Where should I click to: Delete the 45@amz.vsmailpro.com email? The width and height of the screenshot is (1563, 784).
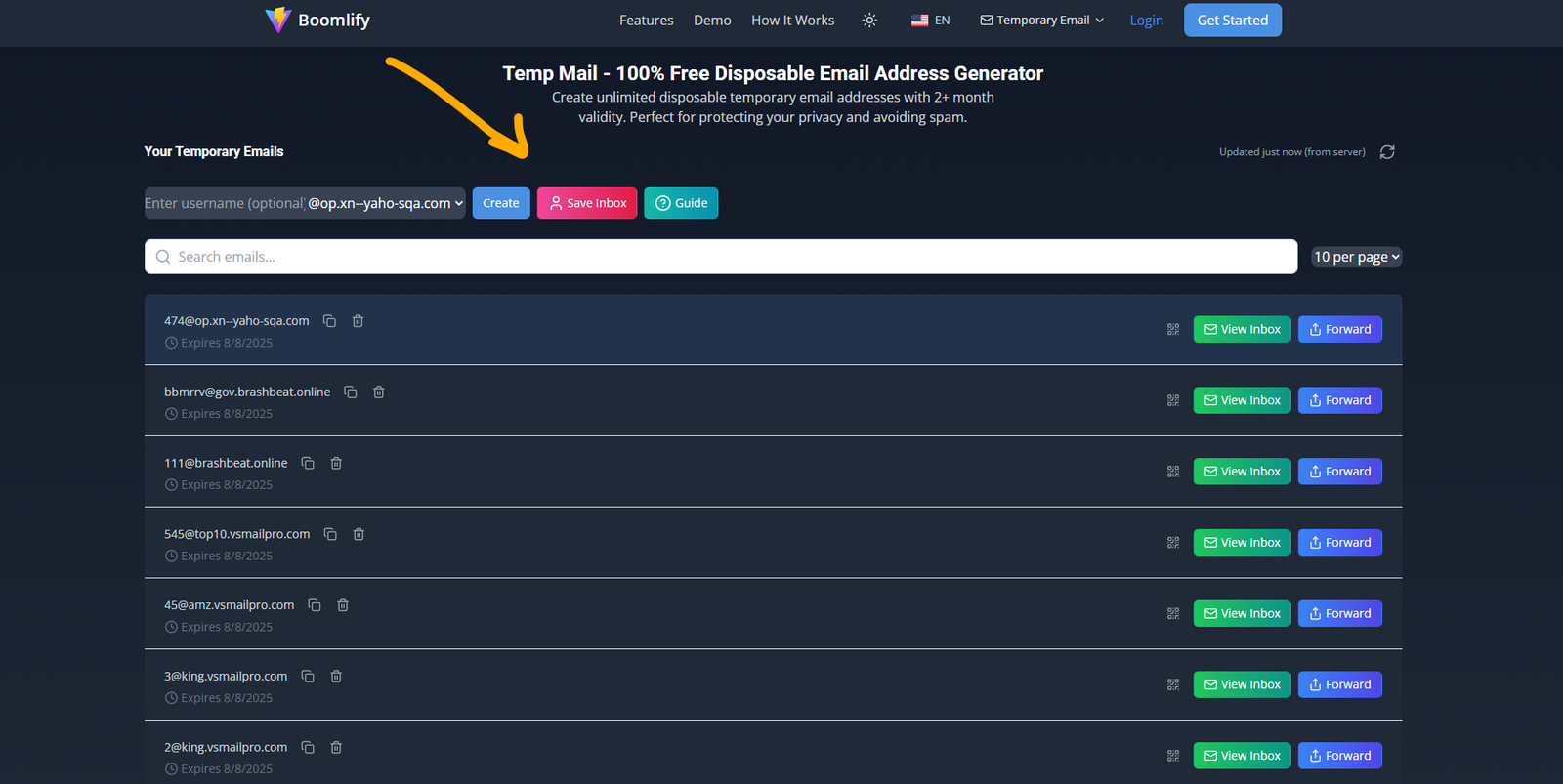[x=343, y=605]
